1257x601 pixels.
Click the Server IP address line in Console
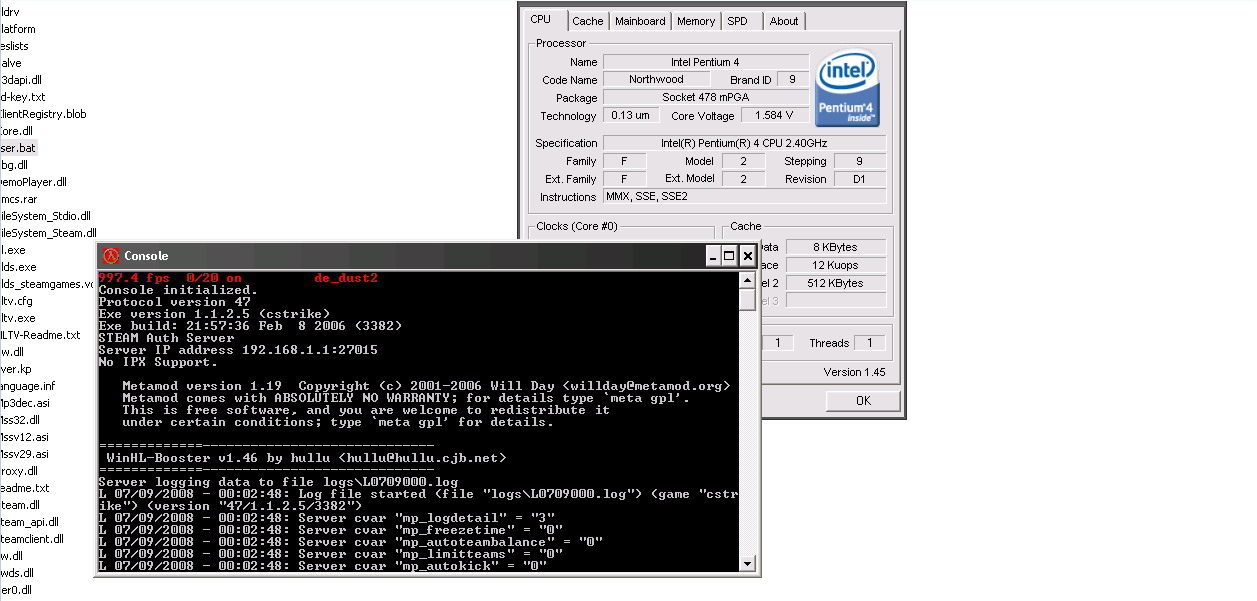pyautogui.click(x=238, y=350)
